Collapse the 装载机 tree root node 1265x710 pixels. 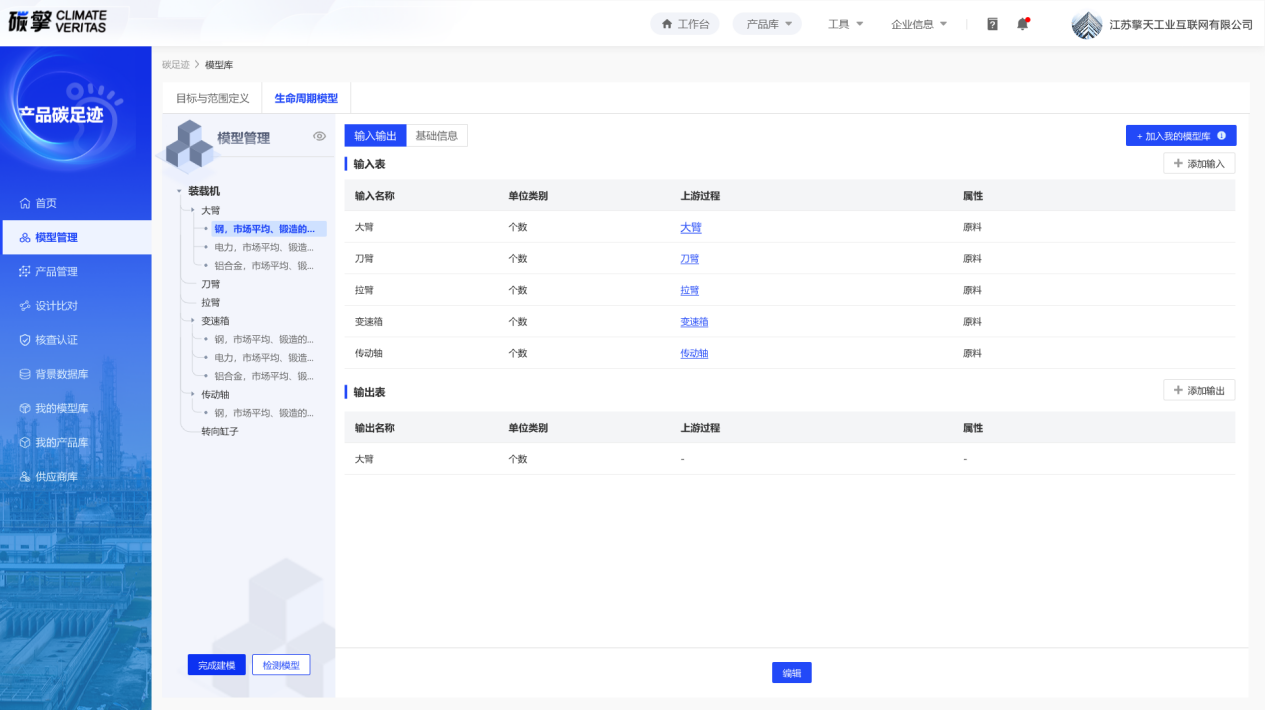pos(179,191)
